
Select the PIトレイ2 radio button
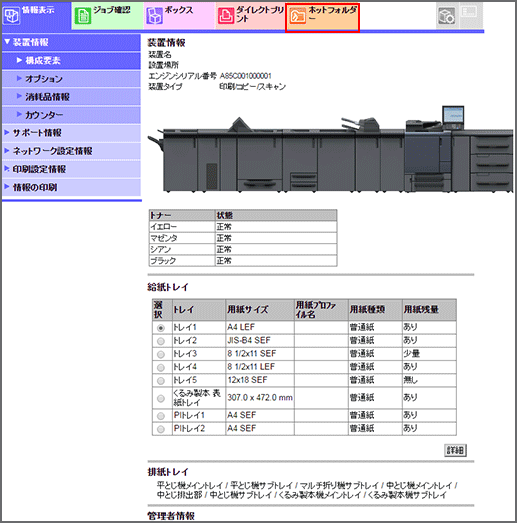pos(161,429)
